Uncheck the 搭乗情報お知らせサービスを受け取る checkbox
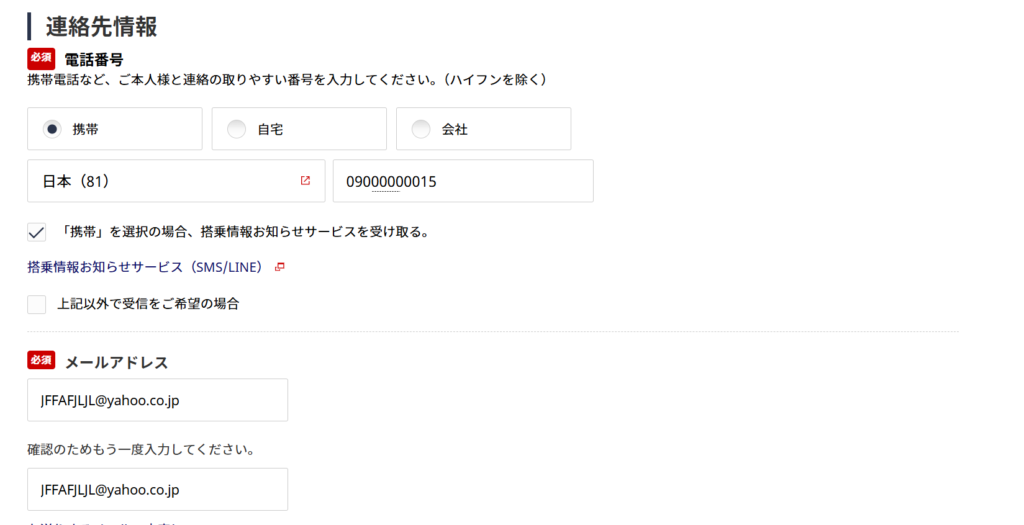This screenshot has height=525, width=1024. (x=37, y=232)
